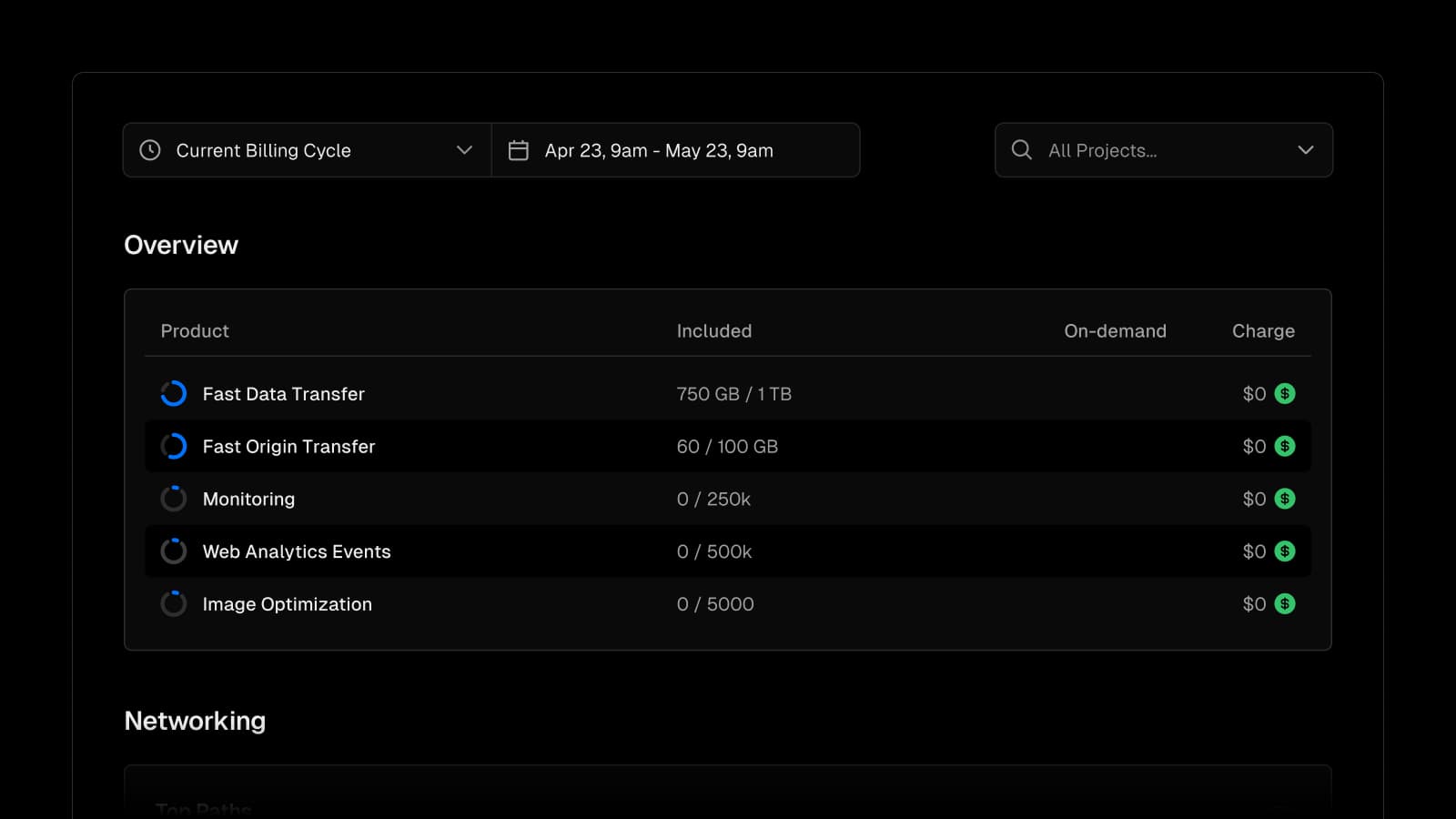Click green dollar badge for Monitoring row
1456x819 pixels.
click(x=1285, y=499)
